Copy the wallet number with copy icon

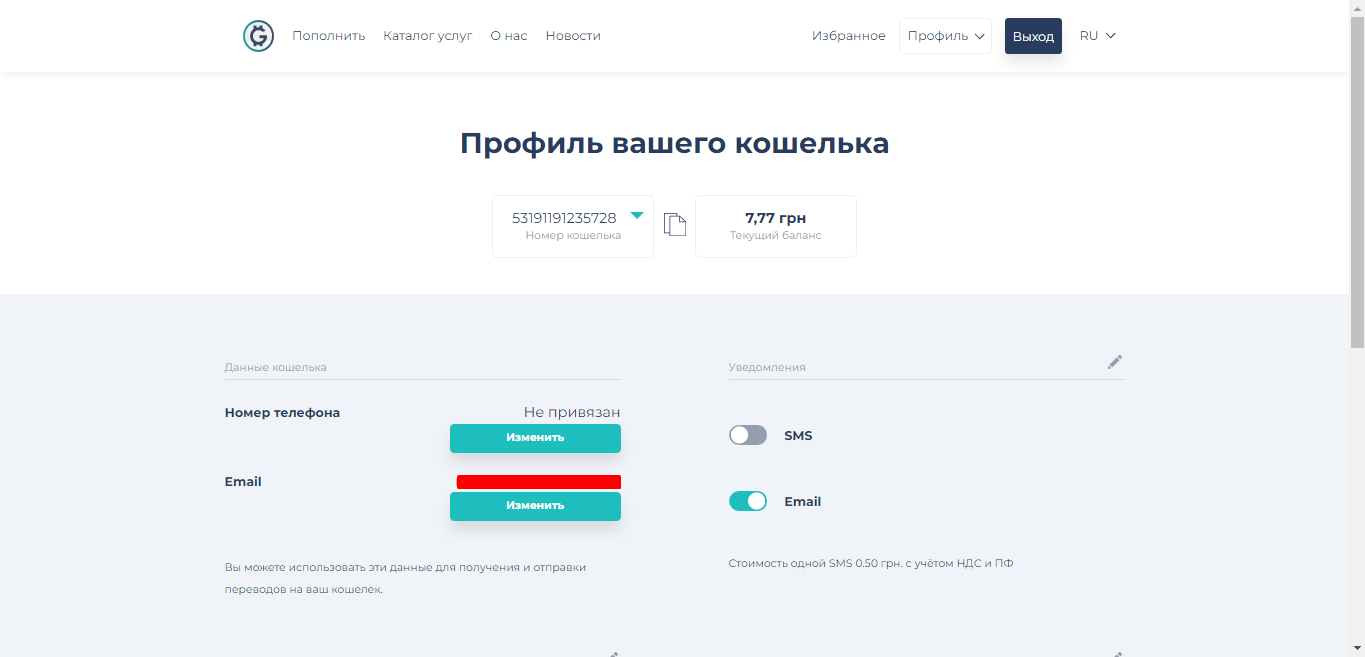[675, 225]
